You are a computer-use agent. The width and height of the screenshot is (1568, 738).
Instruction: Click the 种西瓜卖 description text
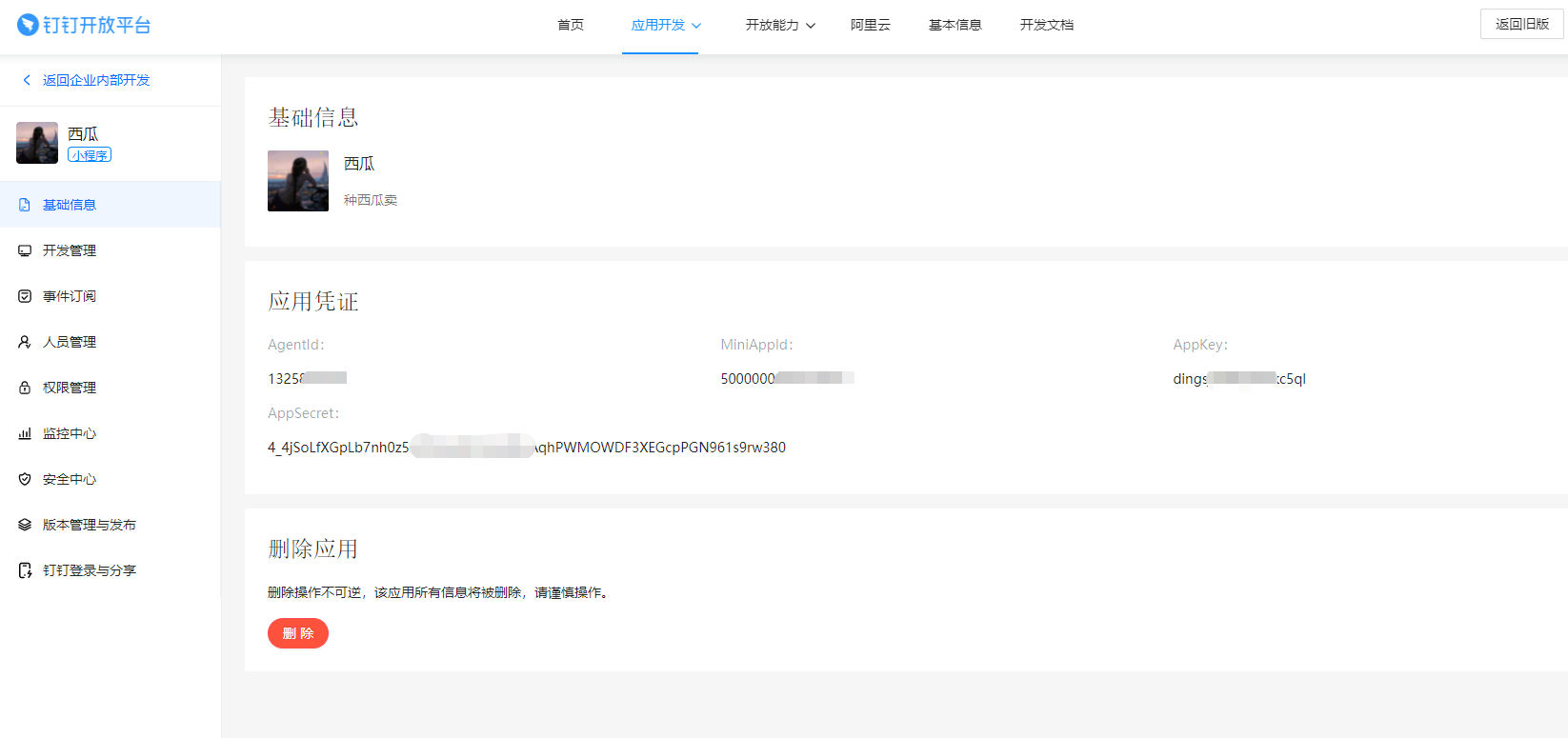coord(371,200)
